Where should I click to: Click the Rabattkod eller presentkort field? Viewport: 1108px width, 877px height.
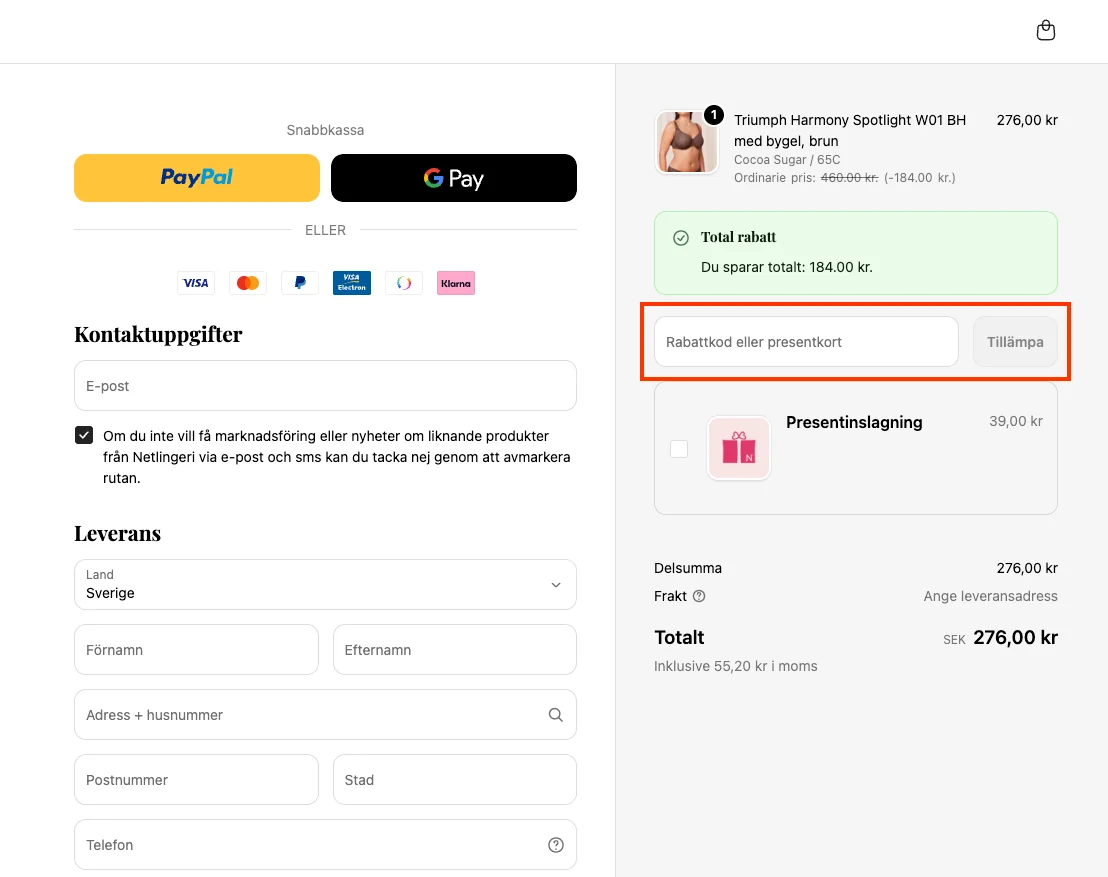click(x=806, y=342)
